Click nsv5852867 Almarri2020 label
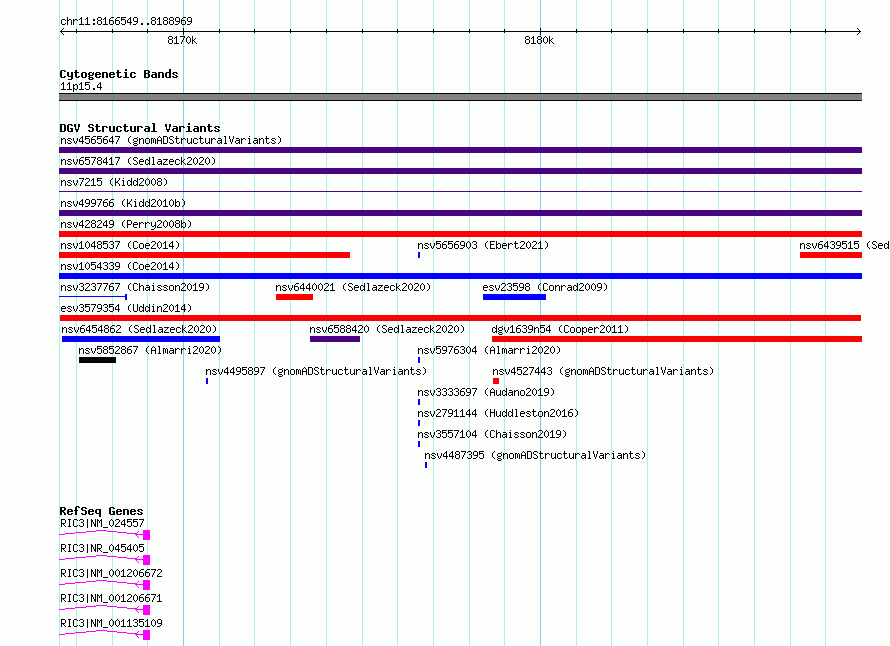 point(150,350)
